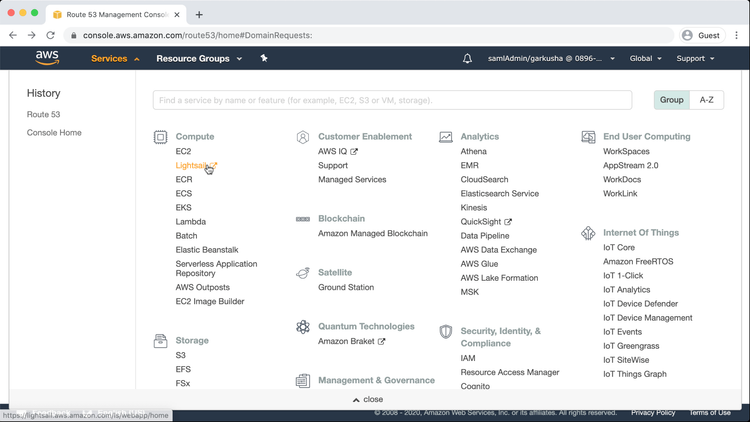The height and width of the screenshot is (422, 750).
Task: Click the Quantum Technologies atom icon
Action: point(303,327)
